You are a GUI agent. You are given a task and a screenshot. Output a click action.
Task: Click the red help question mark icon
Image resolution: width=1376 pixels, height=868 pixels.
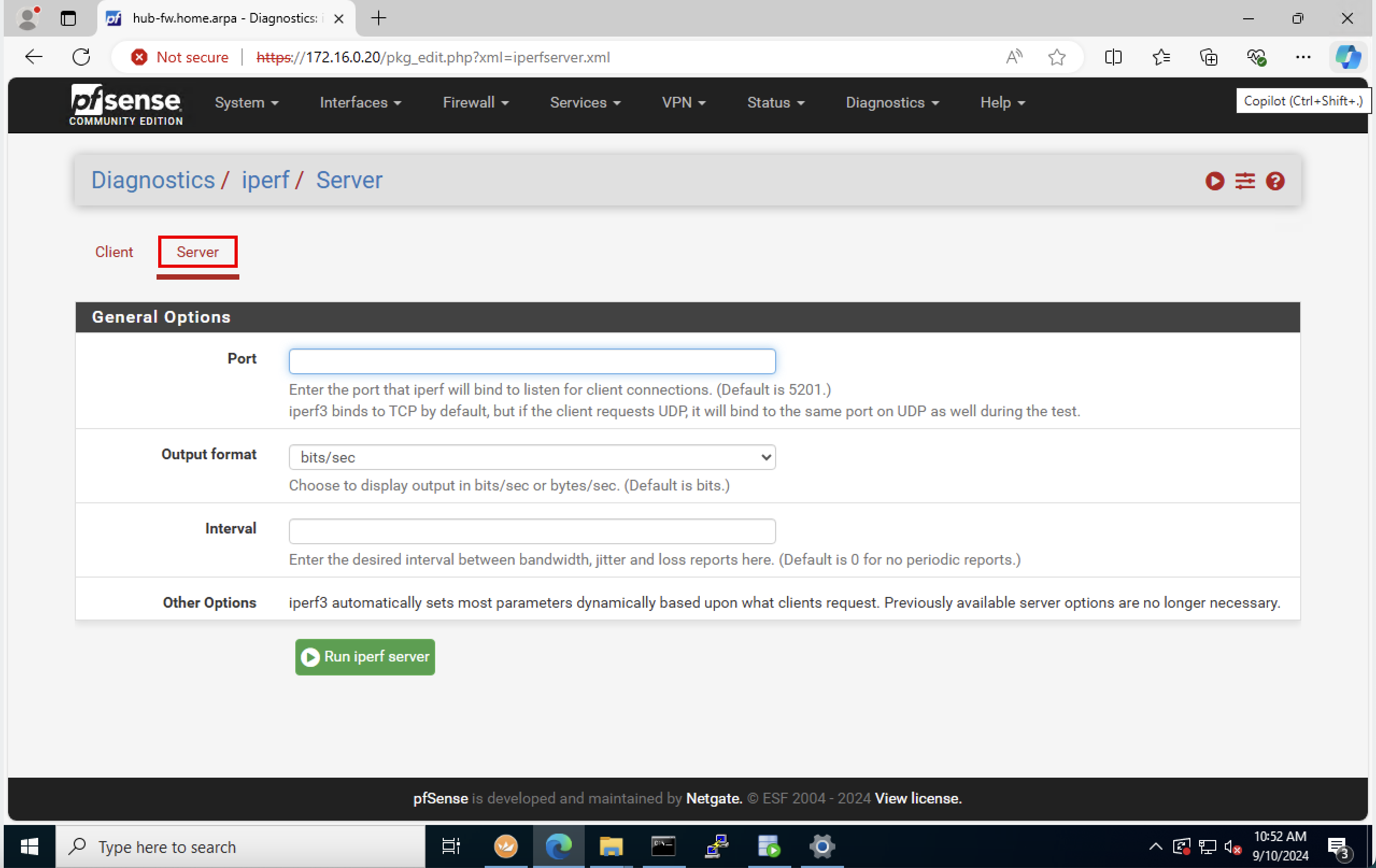[x=1275, y=181]
